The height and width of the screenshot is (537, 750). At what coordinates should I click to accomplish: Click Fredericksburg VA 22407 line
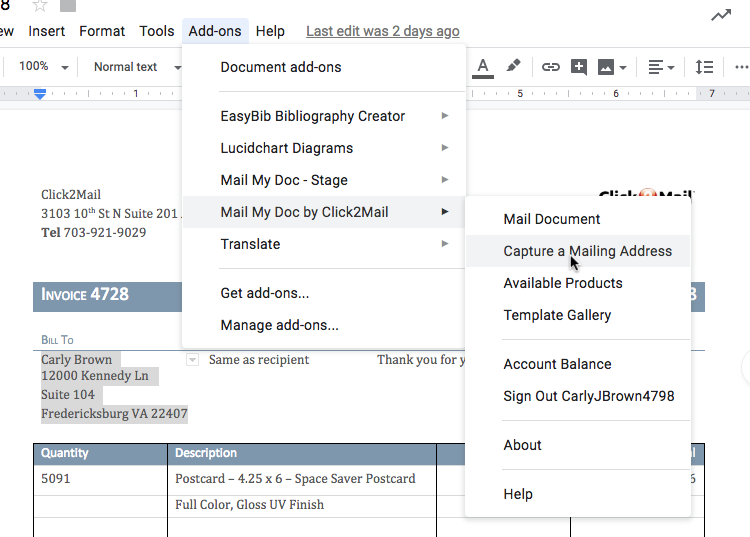point(114,414)
